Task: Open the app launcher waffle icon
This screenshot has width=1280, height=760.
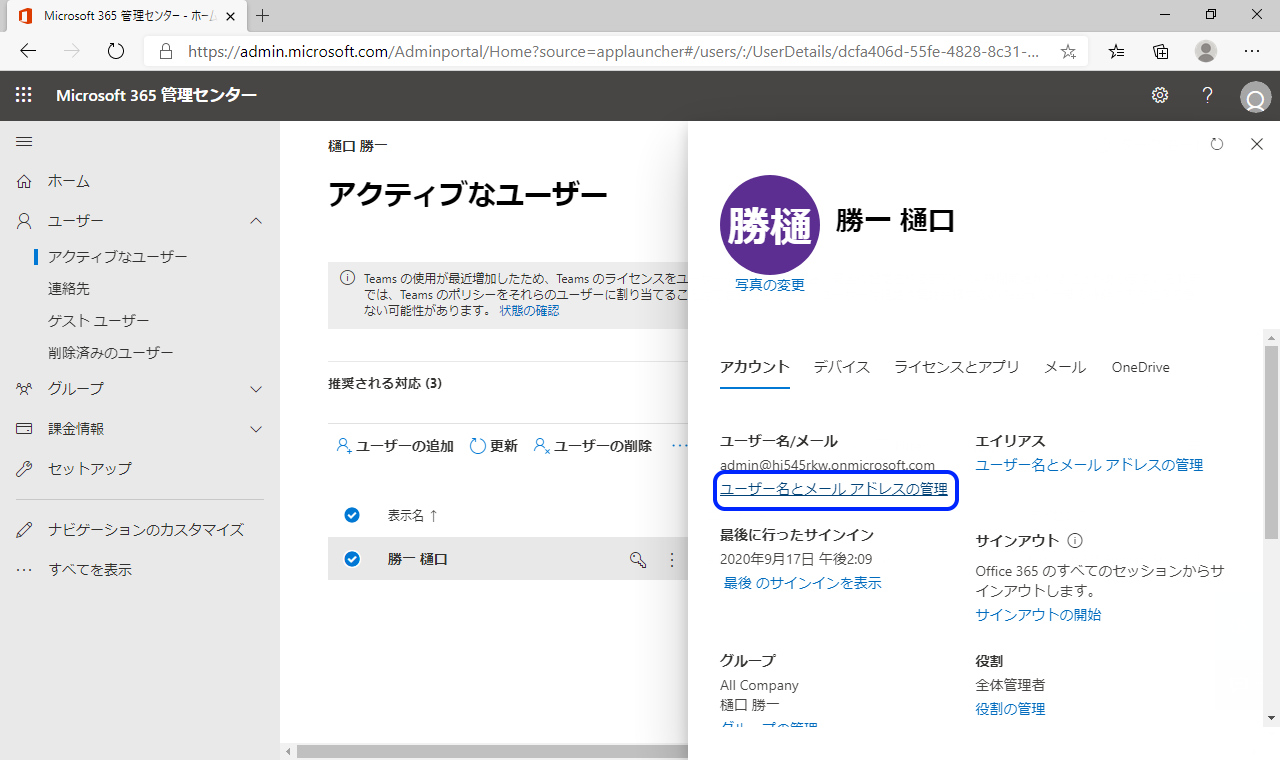Action: tap(24, 95)
